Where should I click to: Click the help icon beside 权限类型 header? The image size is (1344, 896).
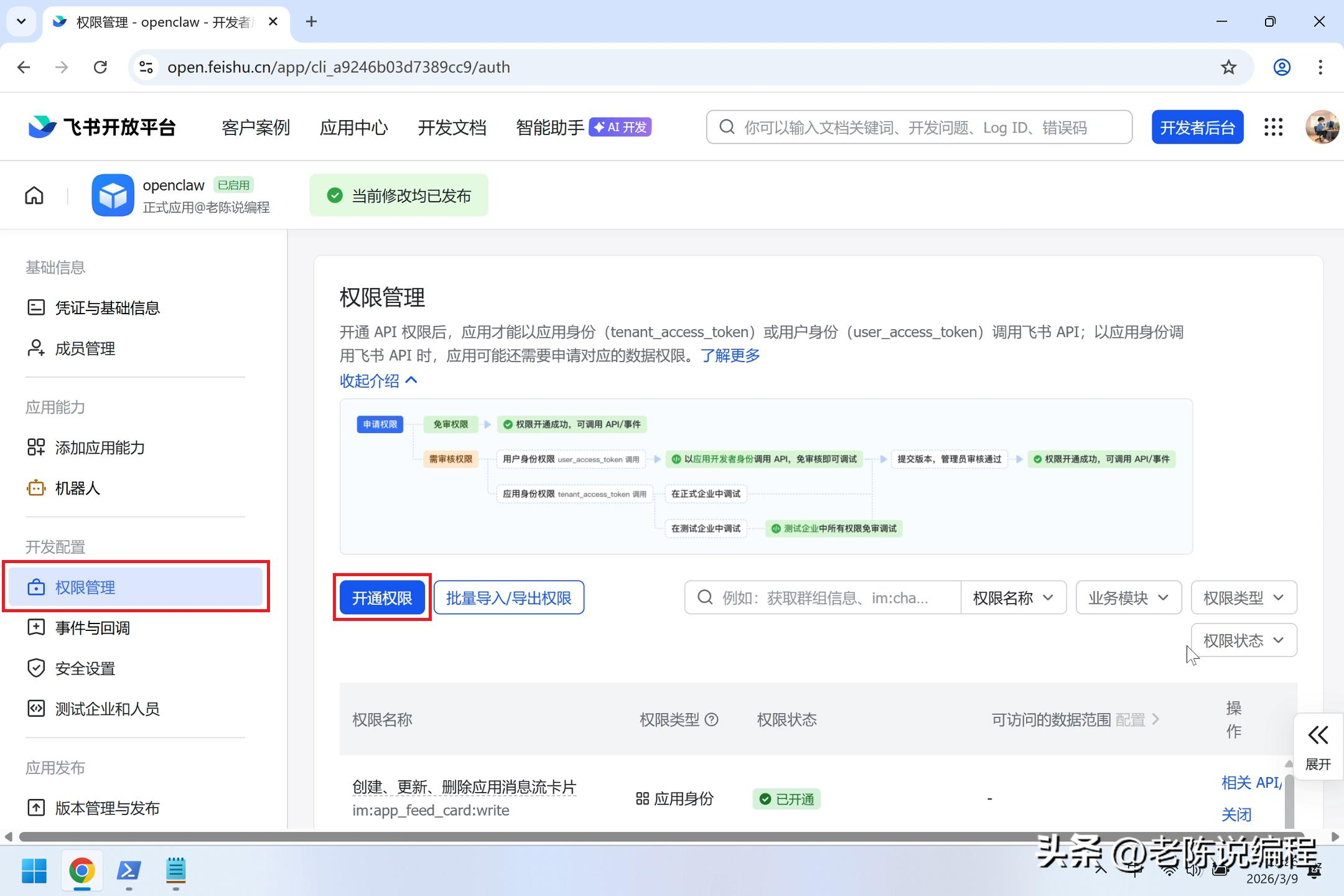712,720
